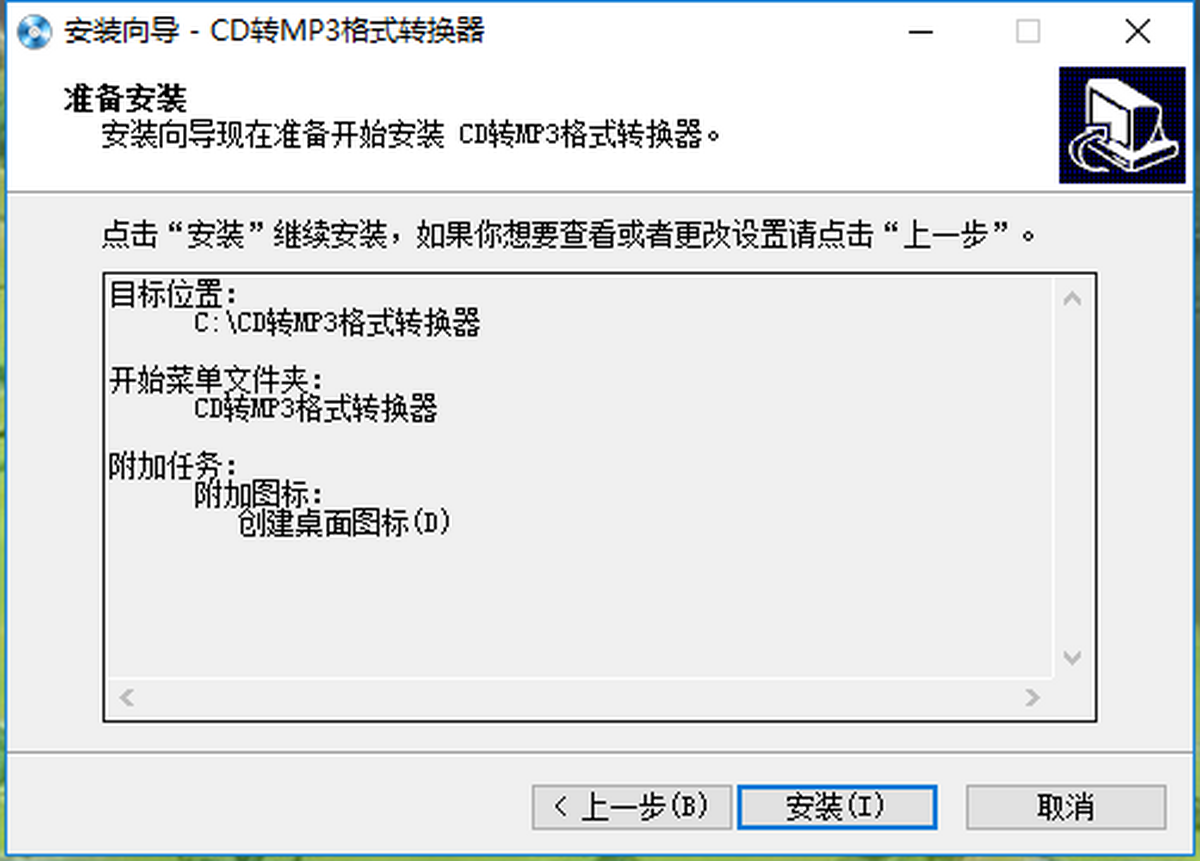Click the CD disc icon in title bar

[35, 31]
